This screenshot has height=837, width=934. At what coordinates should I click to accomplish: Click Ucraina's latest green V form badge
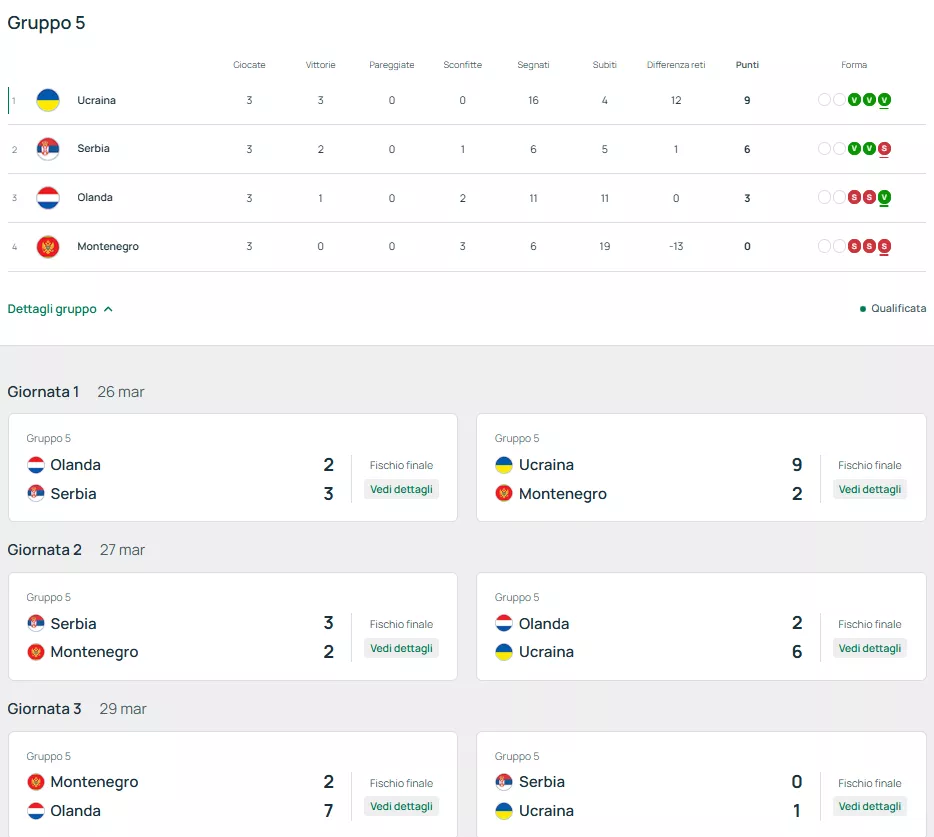885,100
